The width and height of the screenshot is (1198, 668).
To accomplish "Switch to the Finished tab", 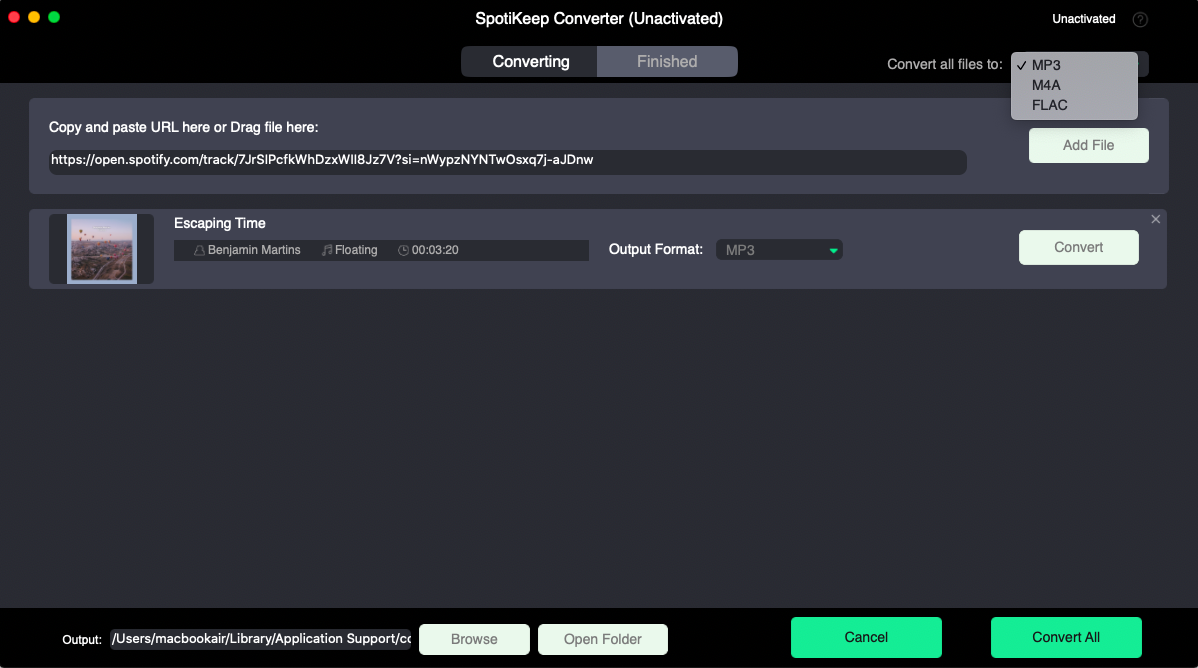I will 667,61.
